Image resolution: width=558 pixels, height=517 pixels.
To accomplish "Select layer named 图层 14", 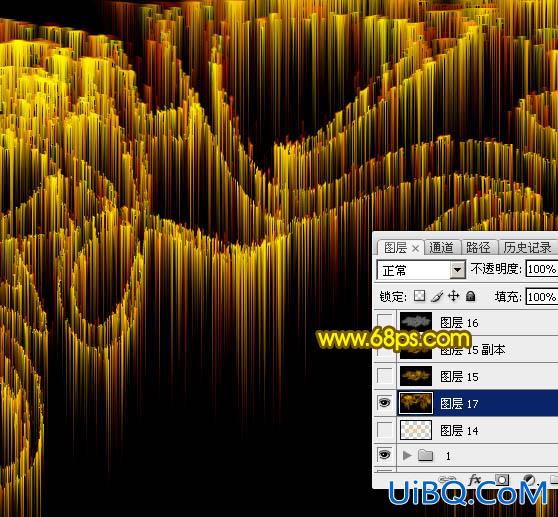I will tap(459, 431).
